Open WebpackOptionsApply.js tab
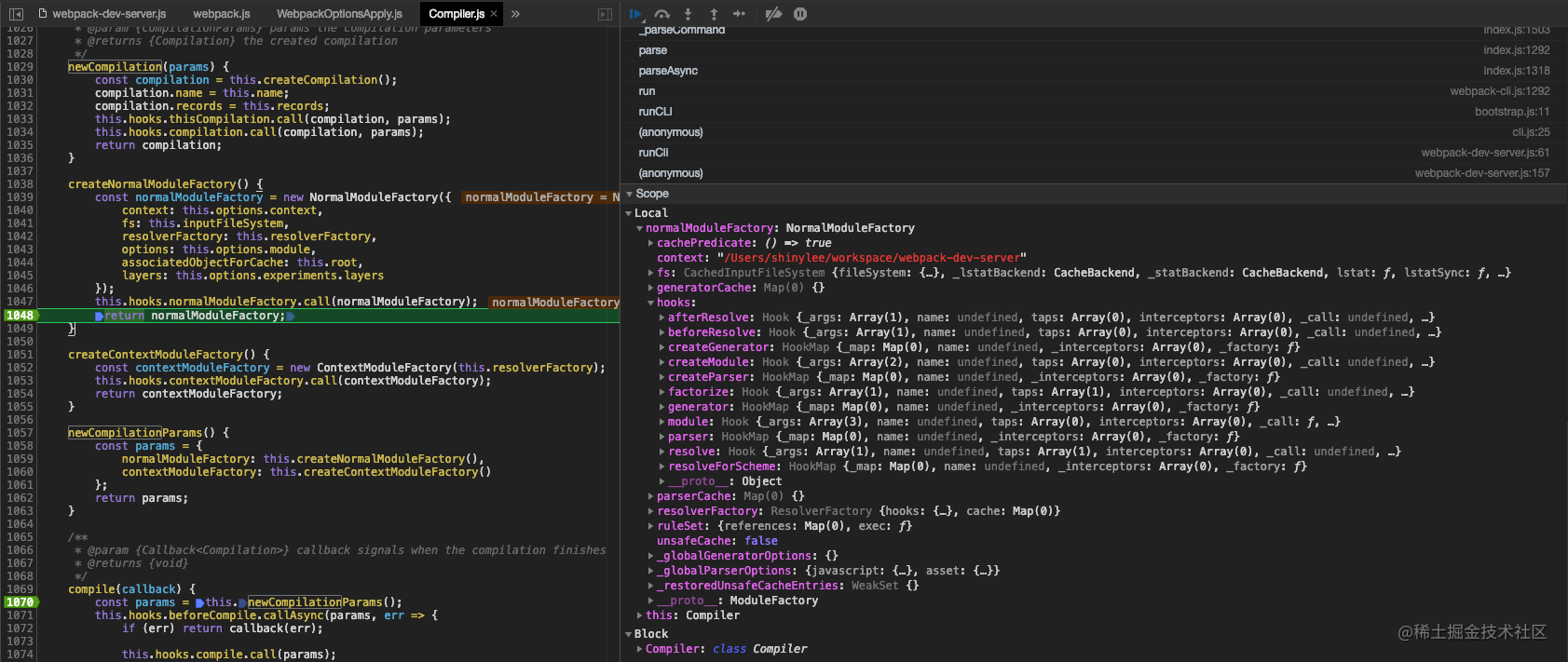This screenshot has height=662, width=1568. tap(339, 14)
